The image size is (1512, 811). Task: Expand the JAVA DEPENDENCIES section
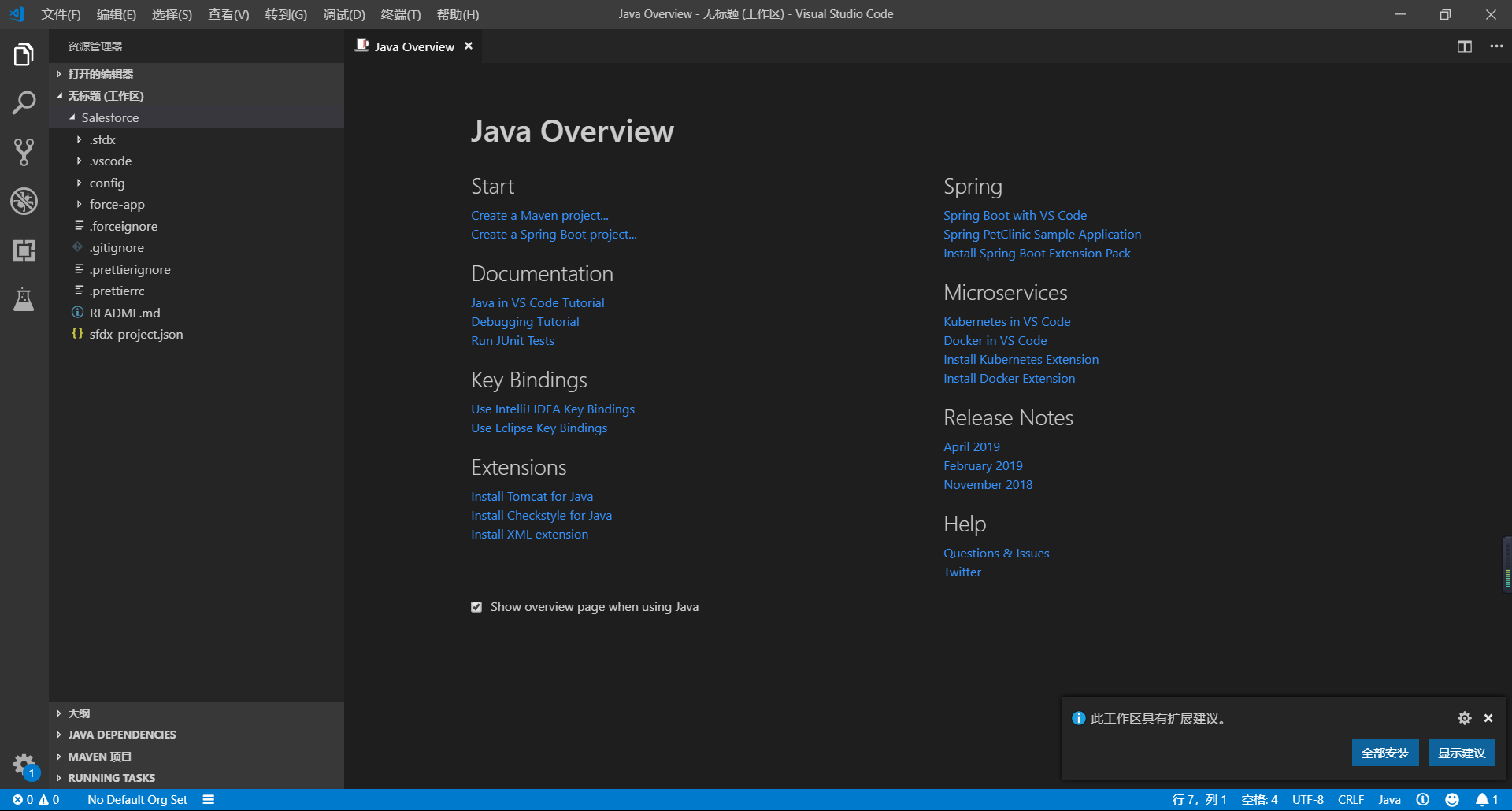point(196,735)
